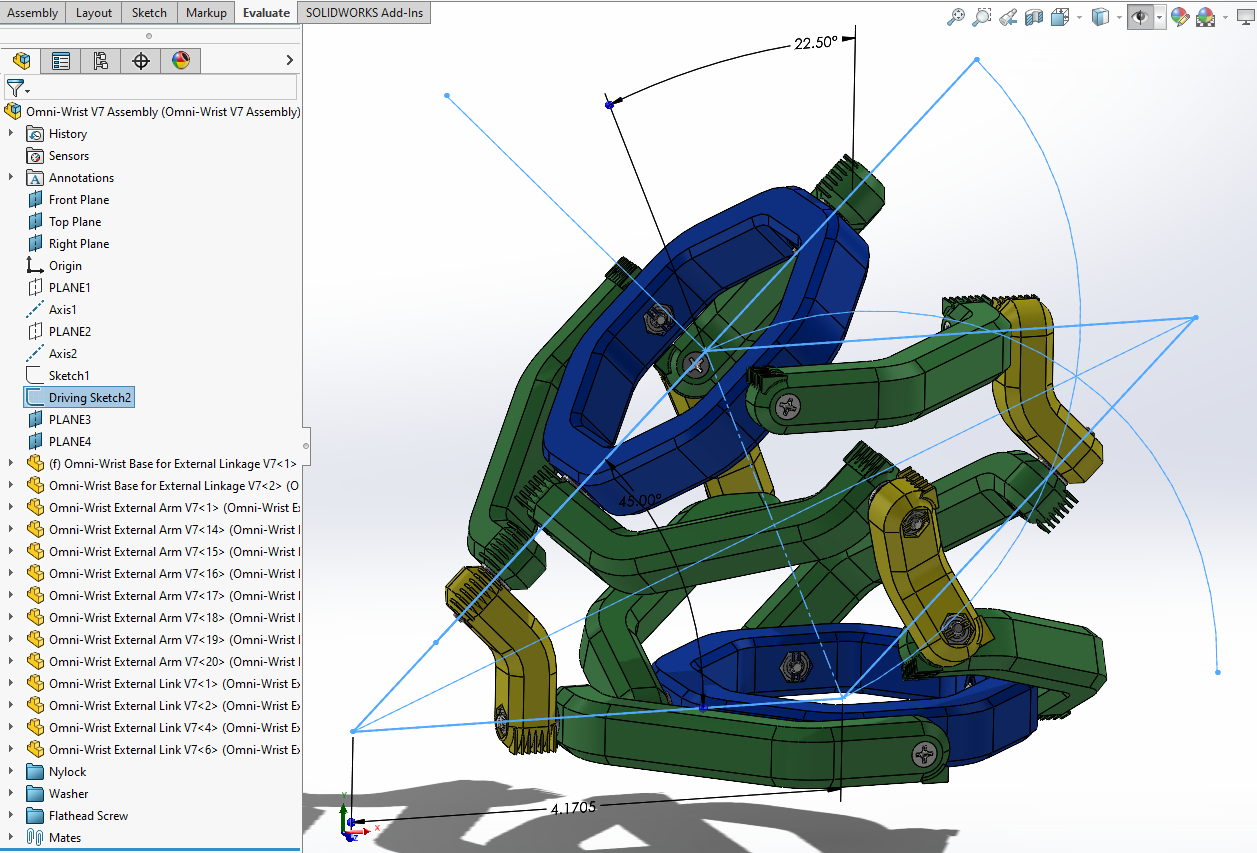
Task: Open the DimXpertManager crosshair tab
Action: (141, 61)
